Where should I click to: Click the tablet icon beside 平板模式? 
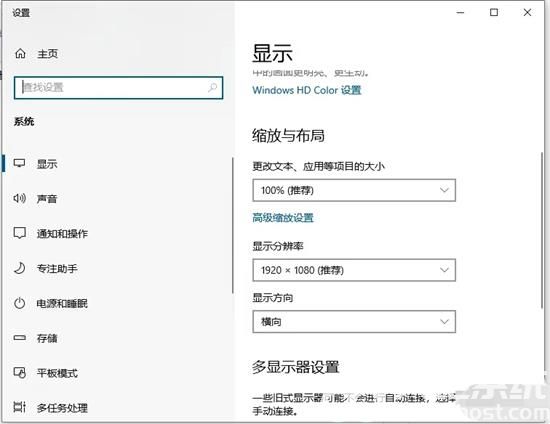click(20, 373)
